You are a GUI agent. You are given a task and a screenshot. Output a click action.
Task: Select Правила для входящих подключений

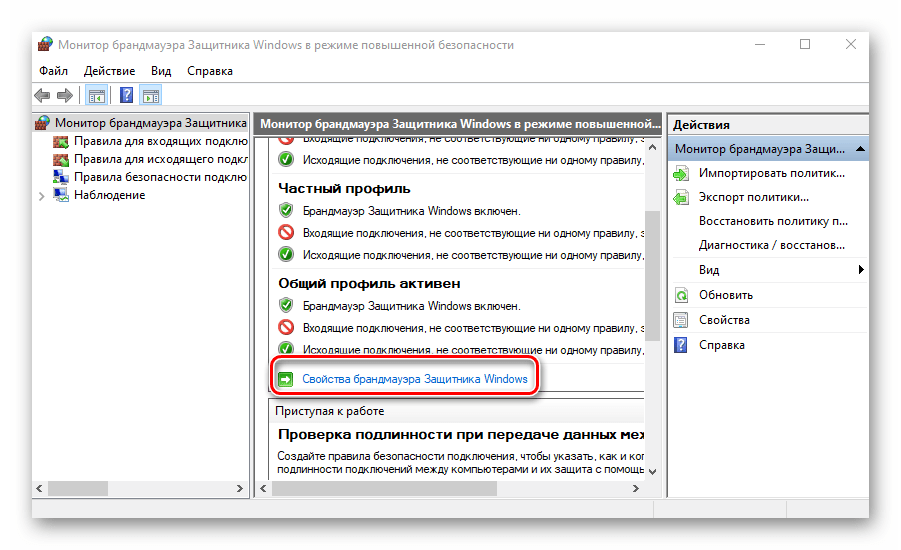(x=161, y=141)
